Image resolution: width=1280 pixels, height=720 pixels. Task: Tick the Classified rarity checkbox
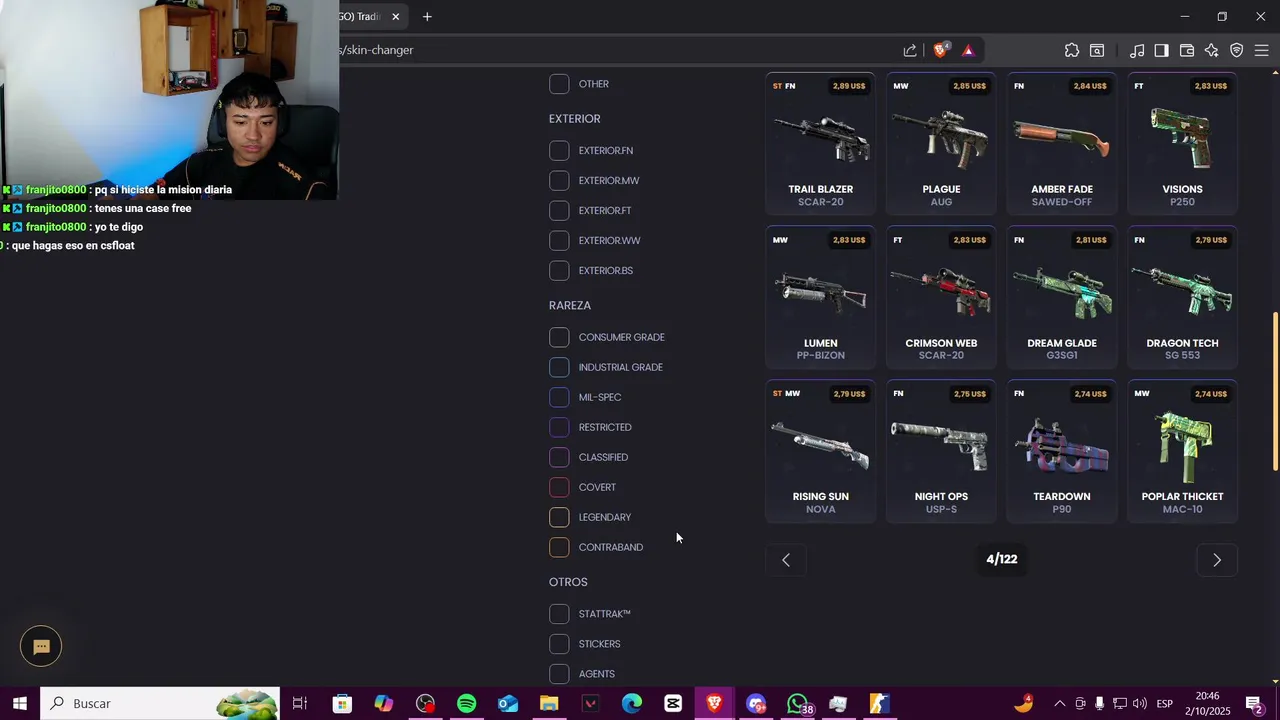(560, 457)
